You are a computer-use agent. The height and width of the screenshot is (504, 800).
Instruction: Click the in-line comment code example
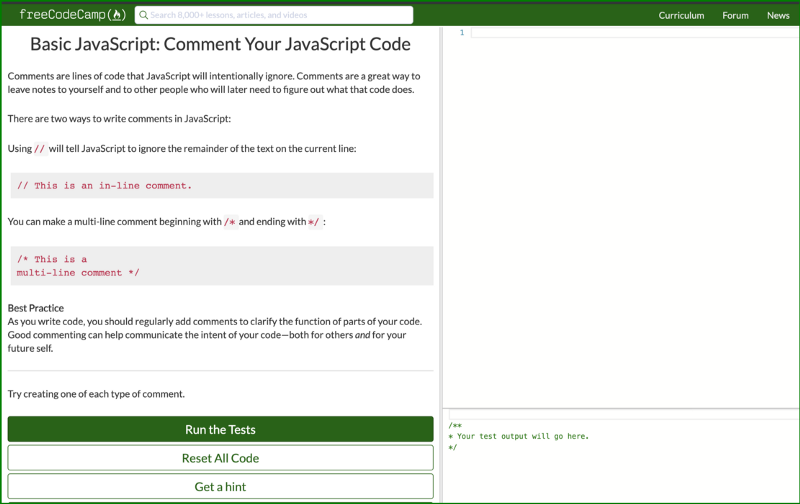[x=105, y=186]
